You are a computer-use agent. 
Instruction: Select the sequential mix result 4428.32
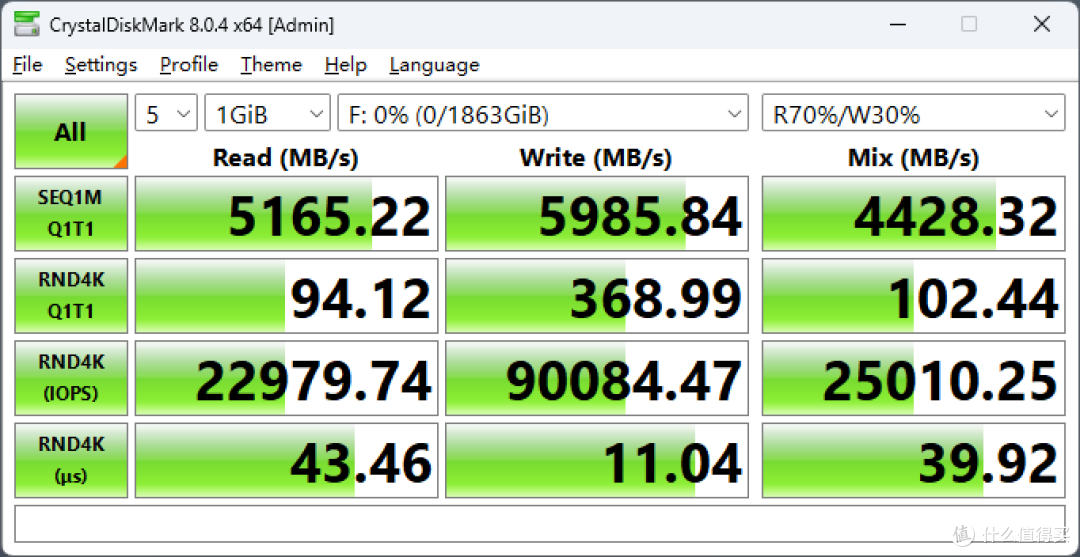click(x=913, y=213)
